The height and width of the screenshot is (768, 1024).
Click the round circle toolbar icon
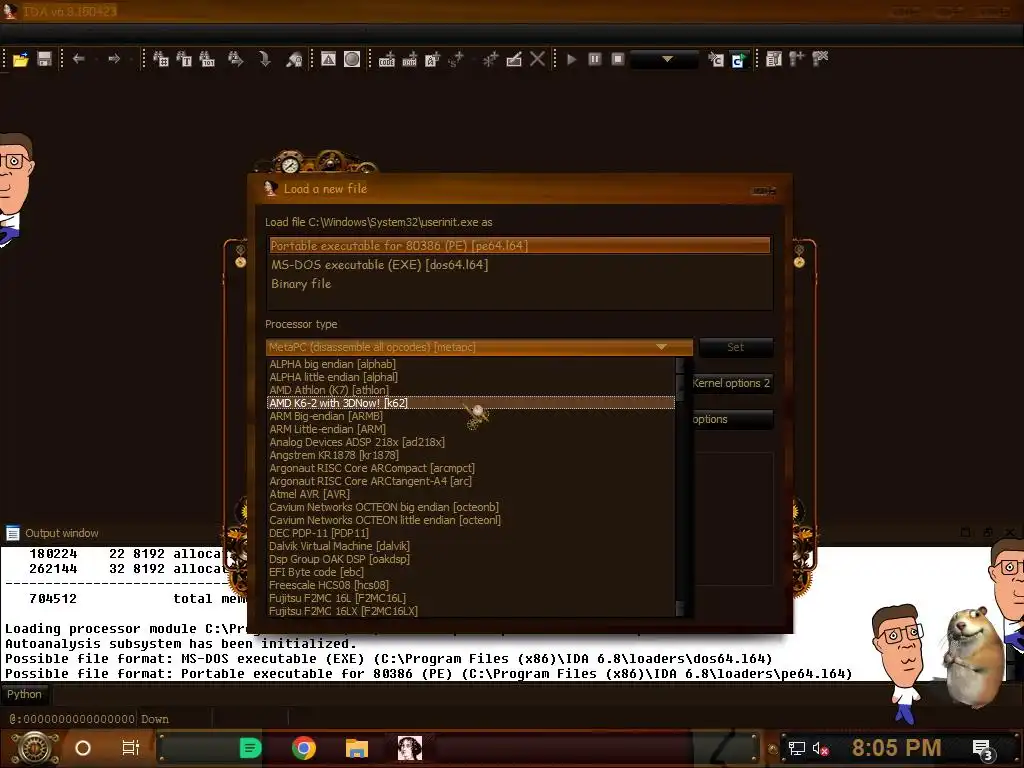tap(352, 59)
